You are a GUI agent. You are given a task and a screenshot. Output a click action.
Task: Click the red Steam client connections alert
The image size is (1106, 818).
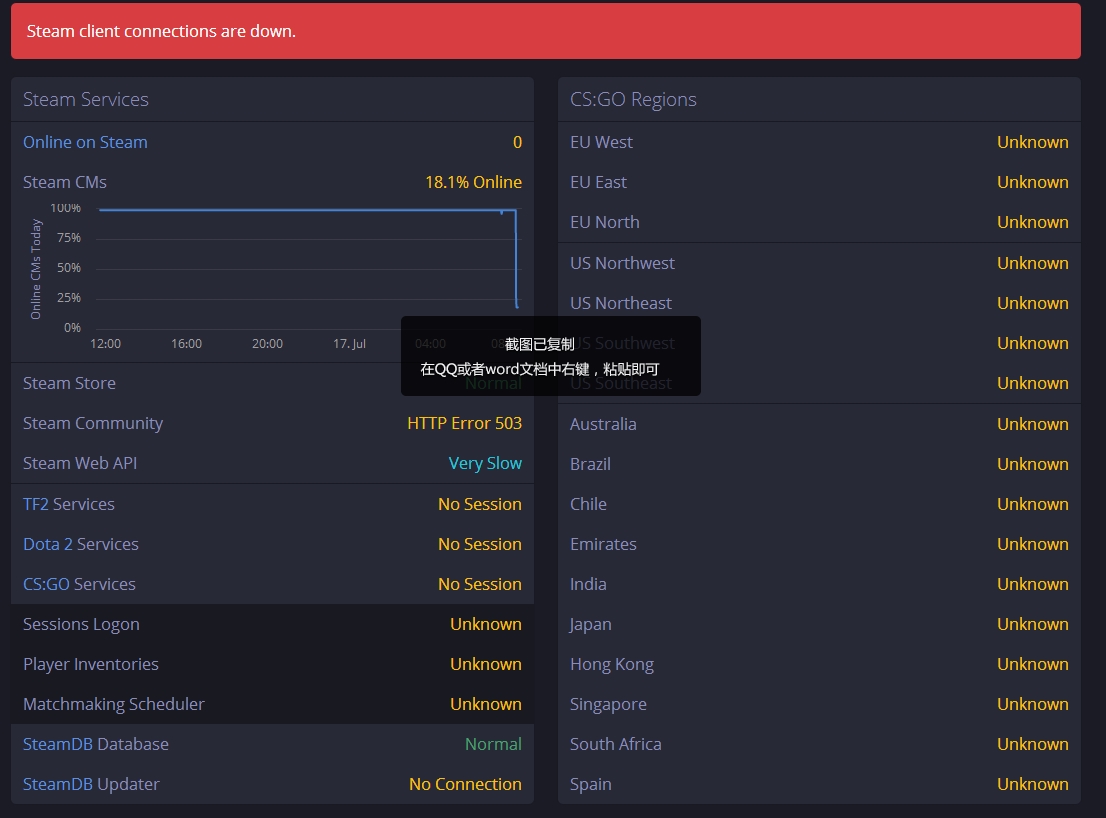coord(546,31)
